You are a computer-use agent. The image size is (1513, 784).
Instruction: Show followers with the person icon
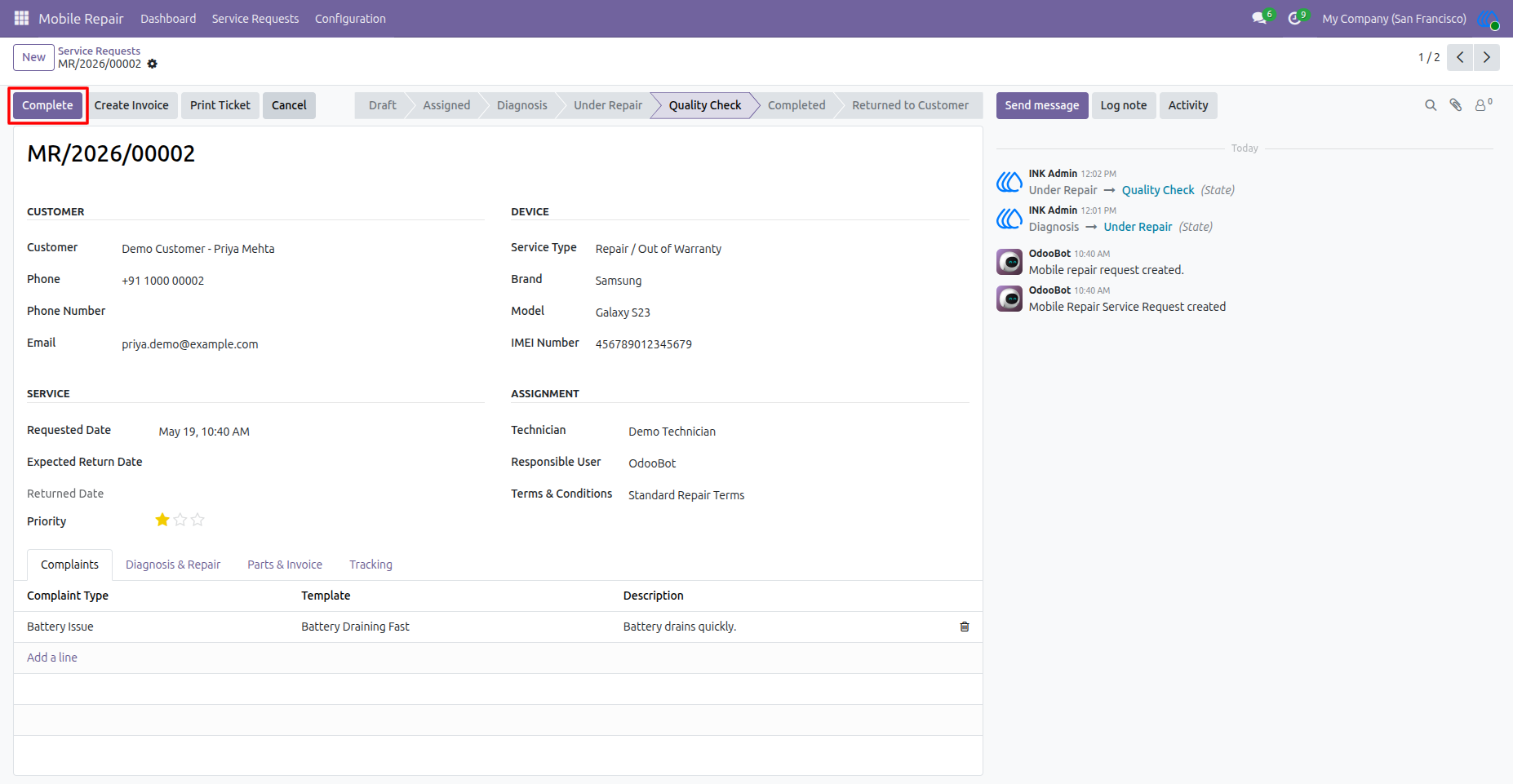(x=1483, y=105)
